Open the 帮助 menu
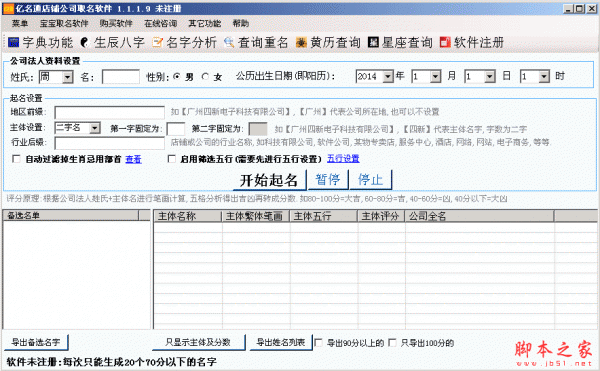The width and height of the screenshot is (600, 371). [x=241, y=24]
